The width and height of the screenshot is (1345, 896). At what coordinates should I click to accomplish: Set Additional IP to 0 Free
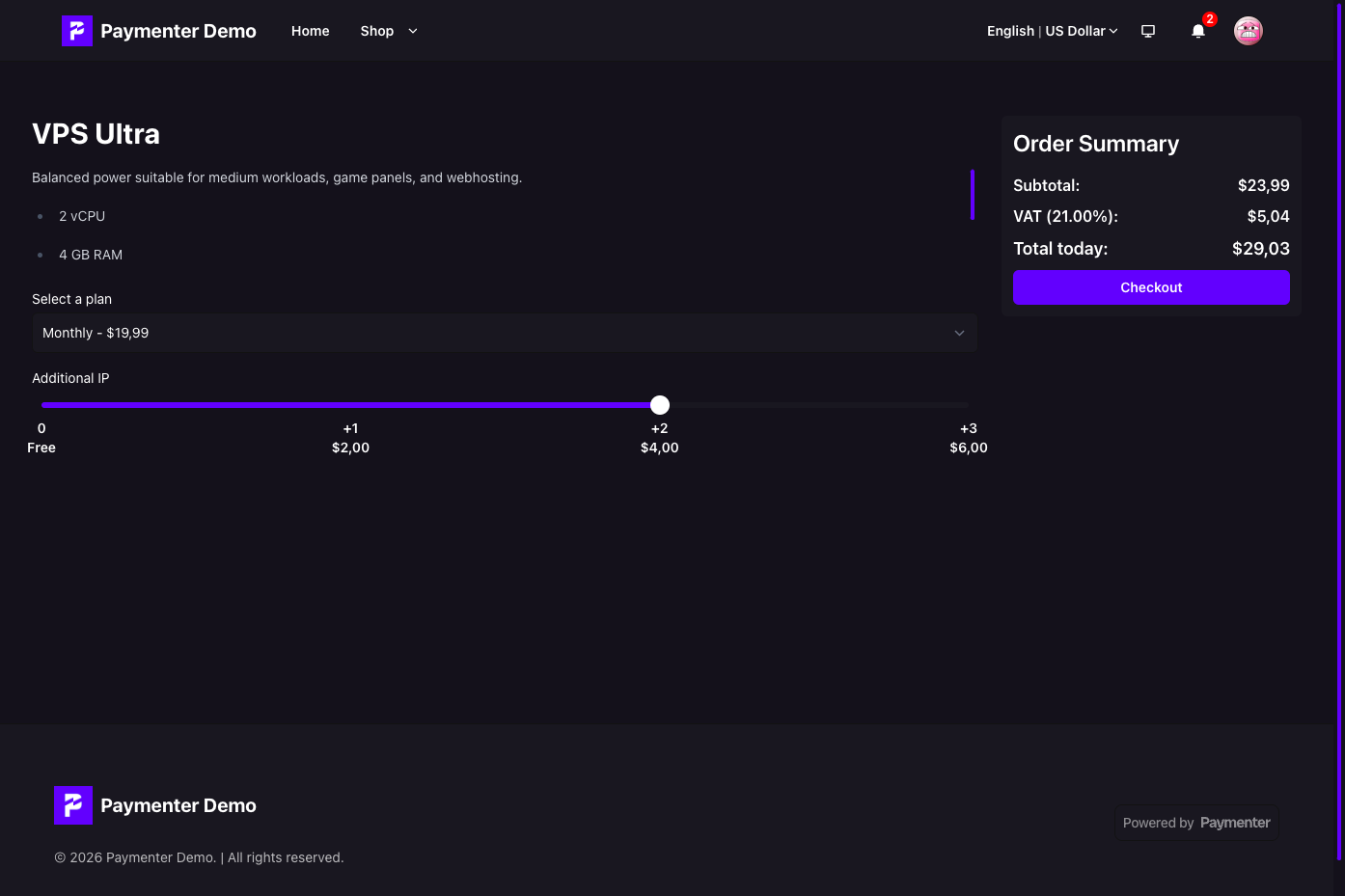pos(41,438)
